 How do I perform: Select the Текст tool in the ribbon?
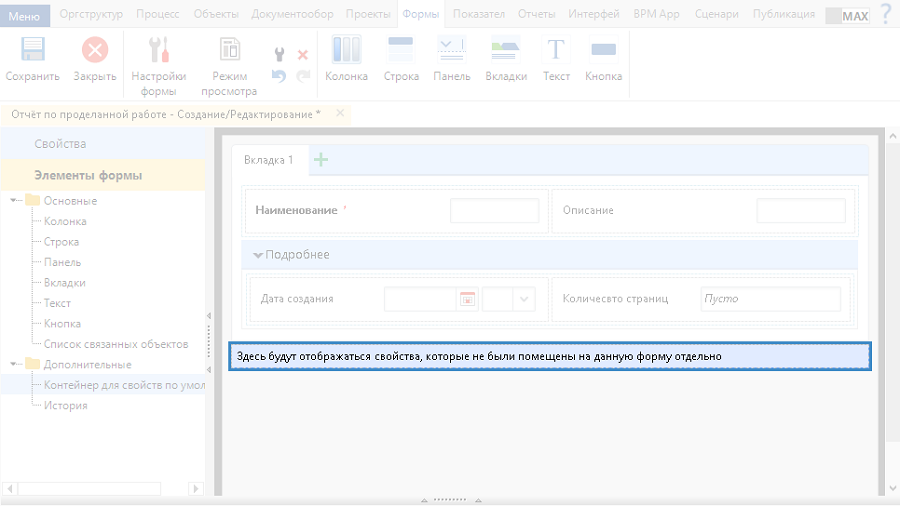pos(556,52)
